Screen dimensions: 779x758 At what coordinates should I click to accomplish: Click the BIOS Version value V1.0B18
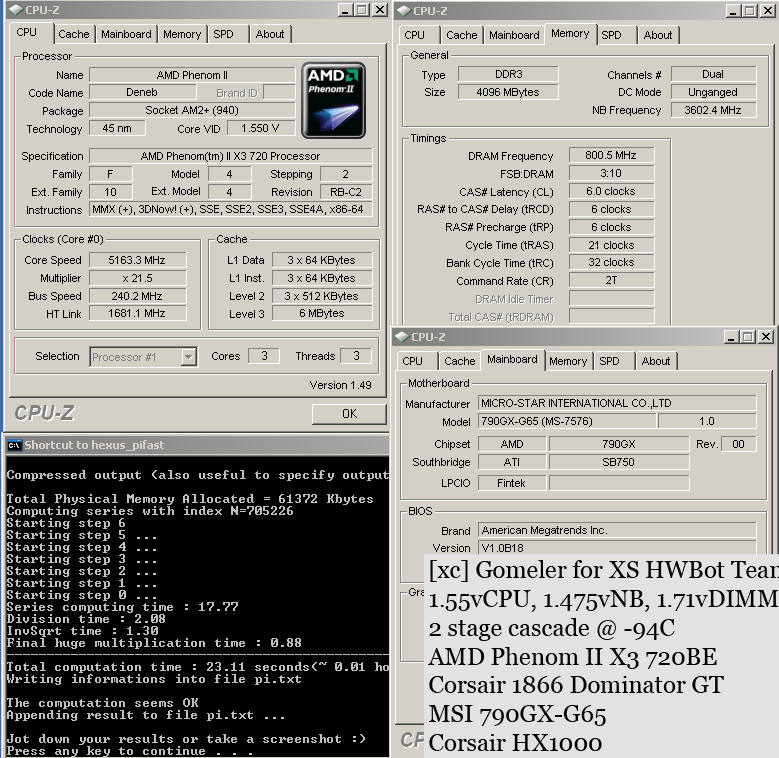pyautogui.click(x=617, y=547)
